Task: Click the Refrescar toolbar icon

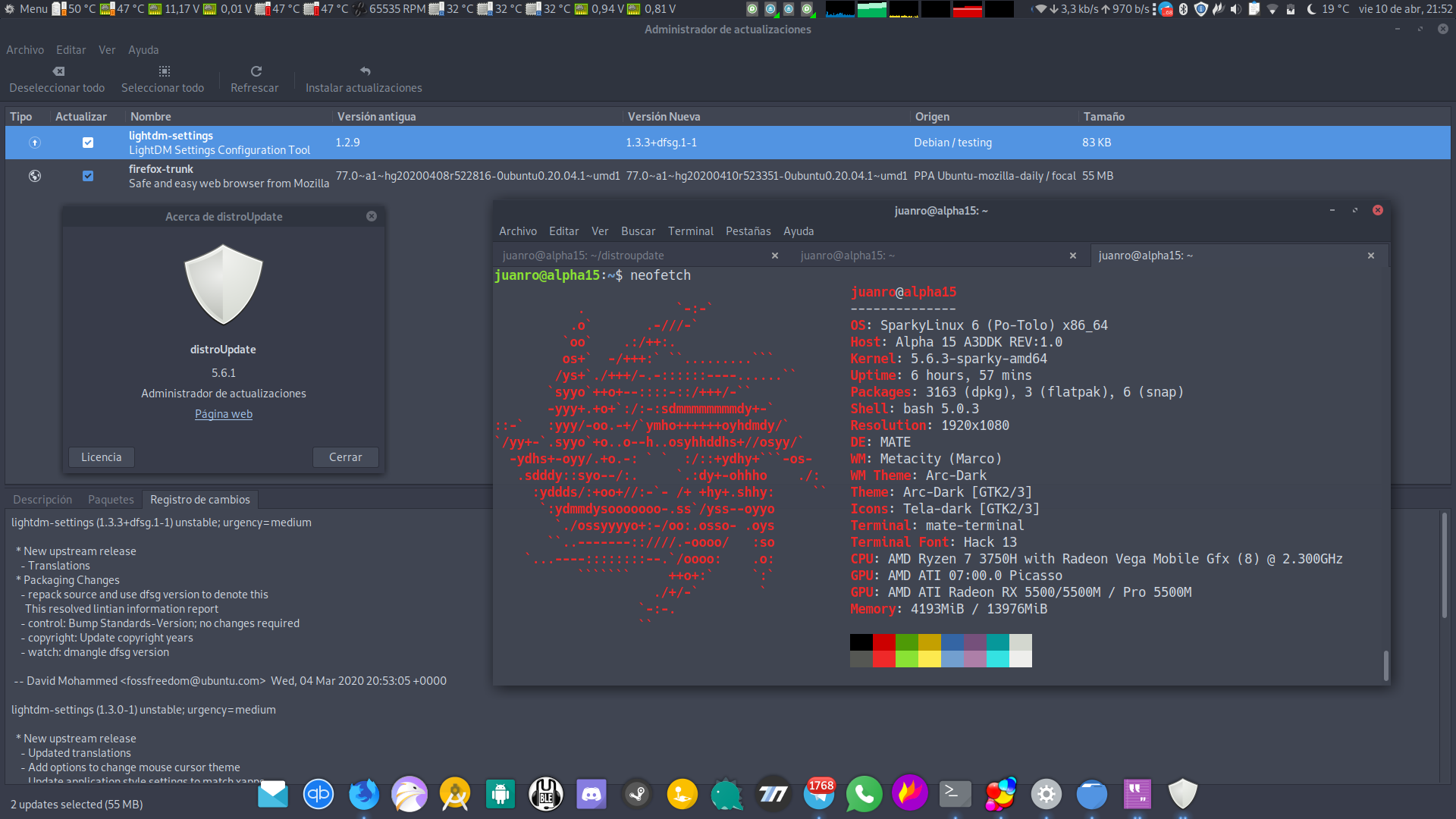Action: (x=256, y=71)
